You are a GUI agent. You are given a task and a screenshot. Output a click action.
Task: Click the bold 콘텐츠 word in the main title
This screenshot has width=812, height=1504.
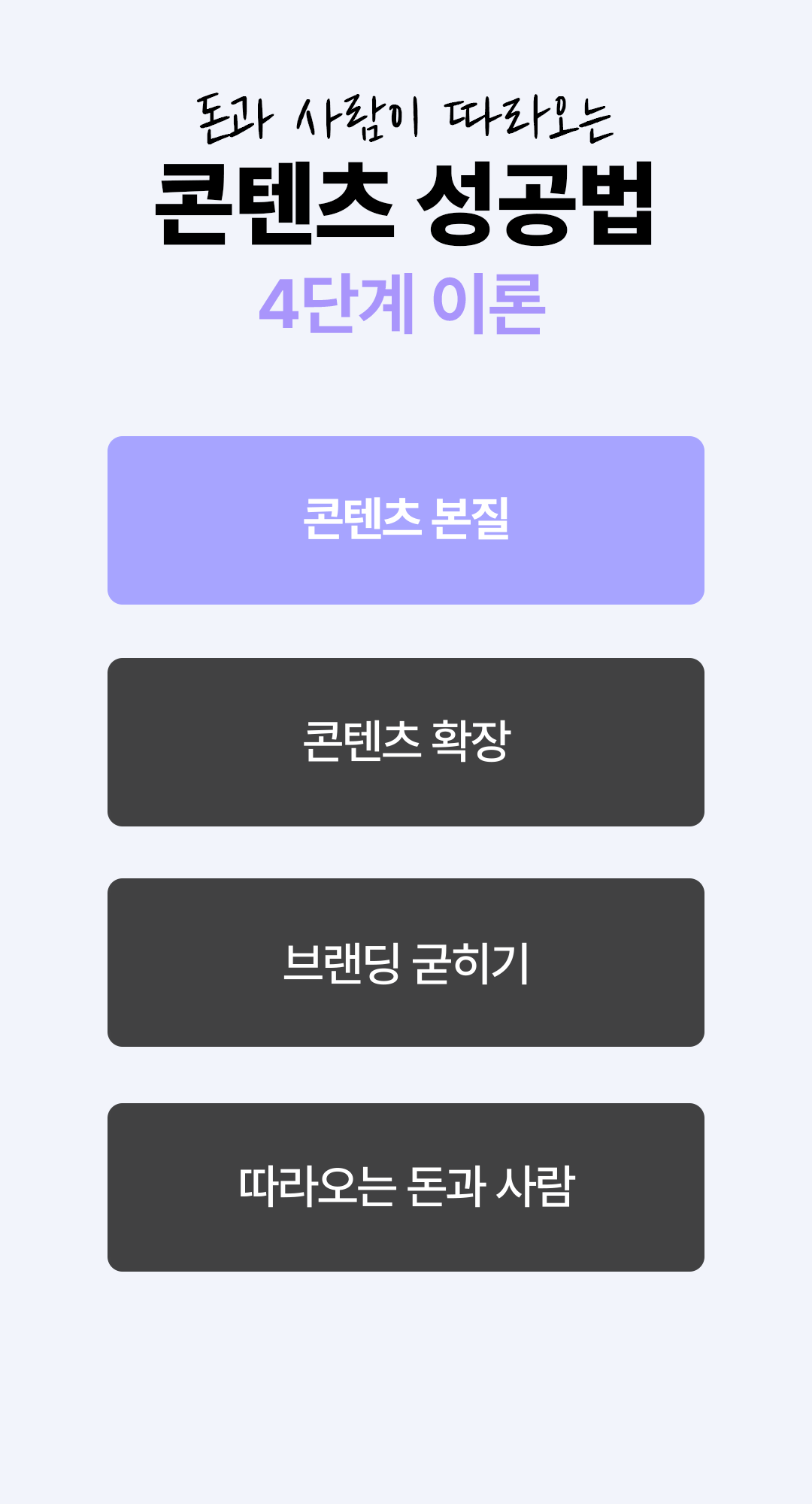[275, 205]
